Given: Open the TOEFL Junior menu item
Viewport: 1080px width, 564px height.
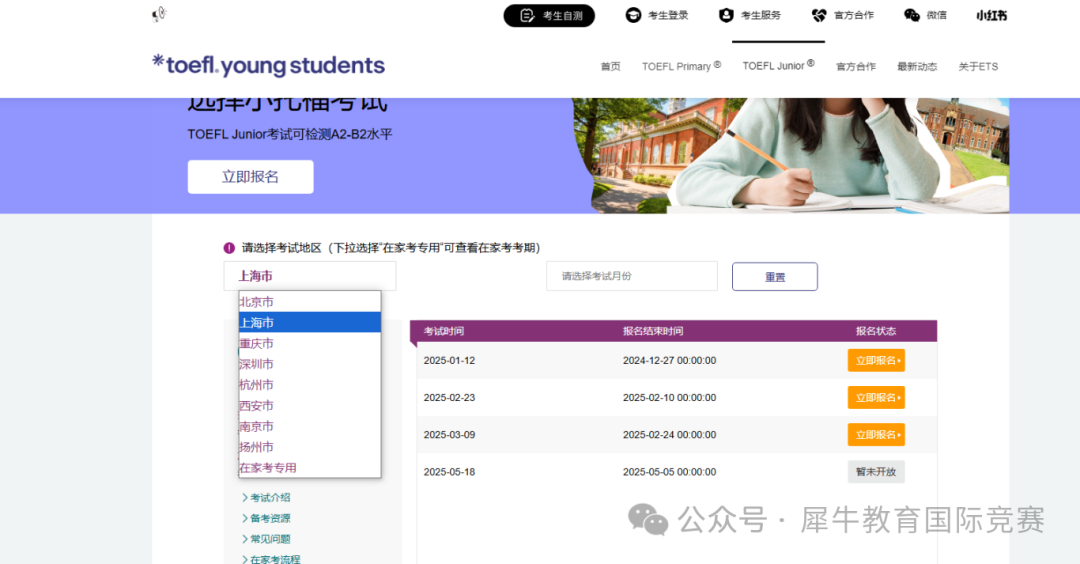Looking at the screenshot, I should [778, 65].
